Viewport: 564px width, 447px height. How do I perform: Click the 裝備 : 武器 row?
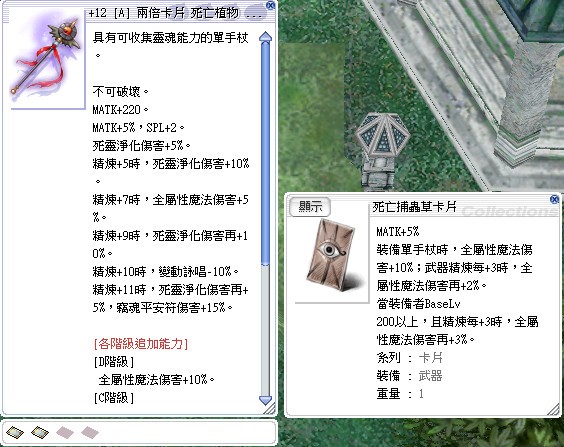pos(409,376)
